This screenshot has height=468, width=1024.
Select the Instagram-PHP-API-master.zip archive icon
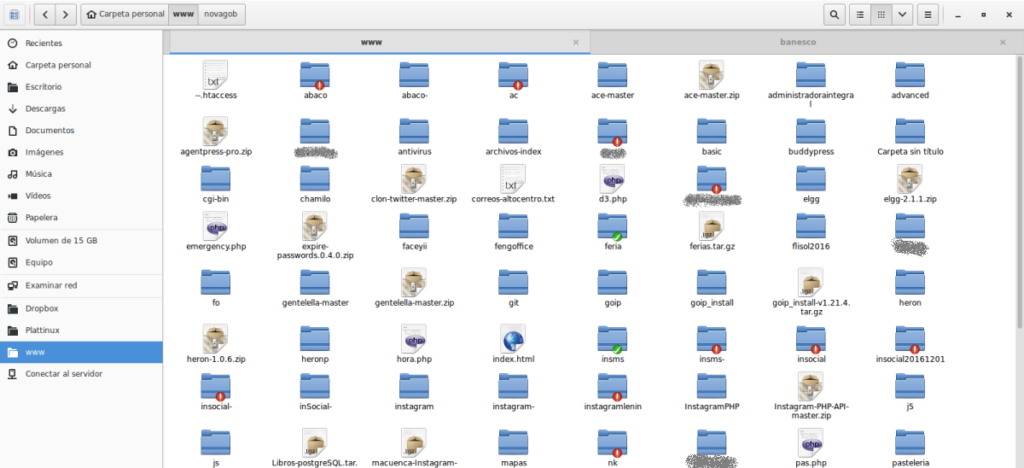pyautogui.click(x=810, y=386)
